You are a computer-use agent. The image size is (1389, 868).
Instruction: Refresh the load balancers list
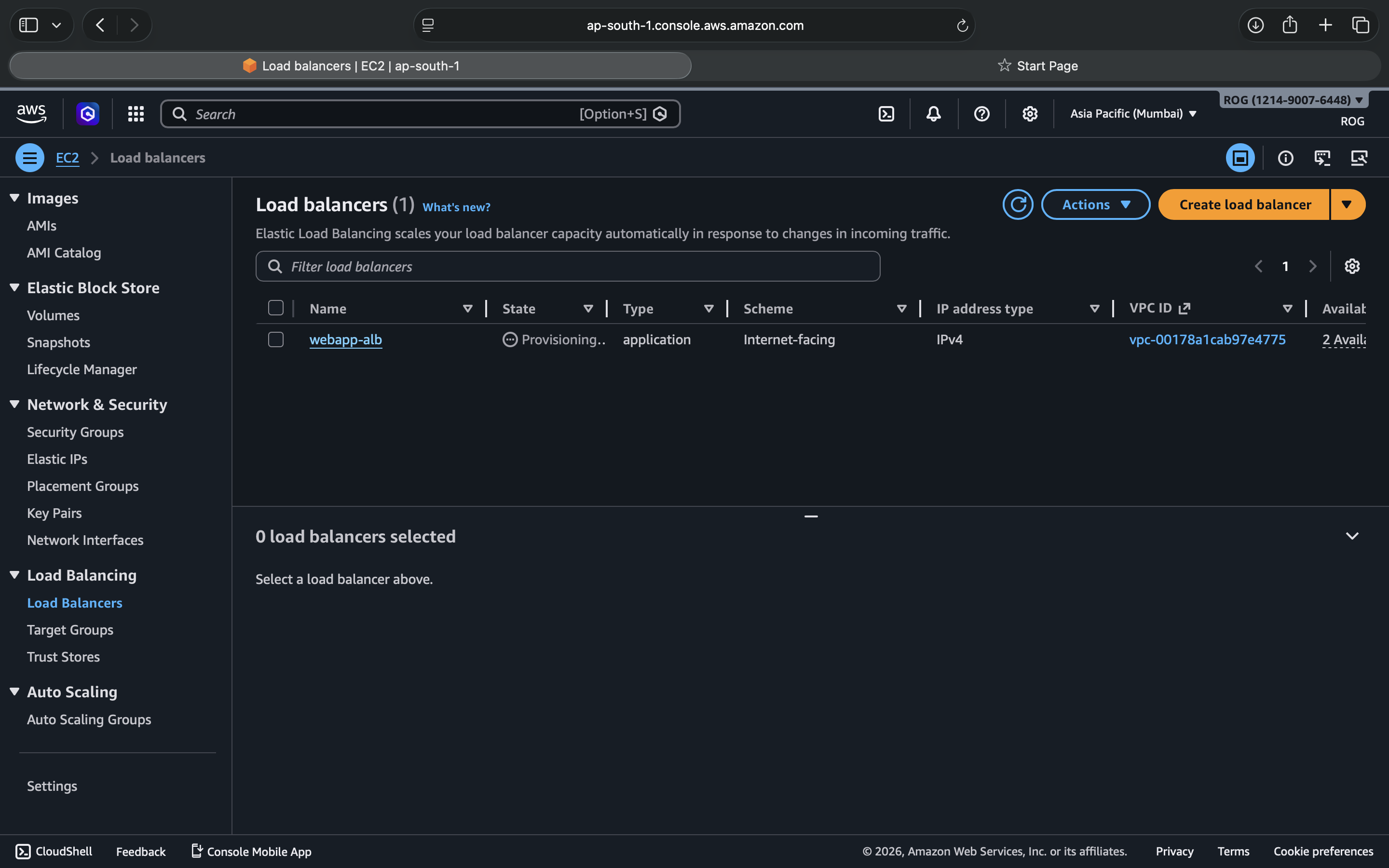pos(1018,204)
